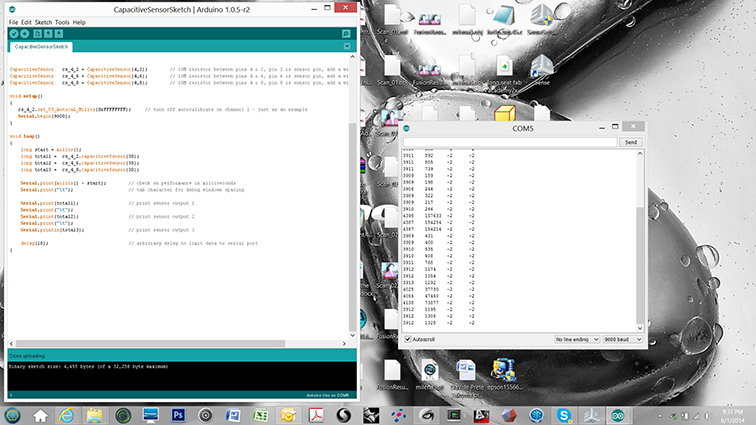Select the CapacitiveSensorSketch tab
The image size is (756, 425).
[x=41, y=47]
